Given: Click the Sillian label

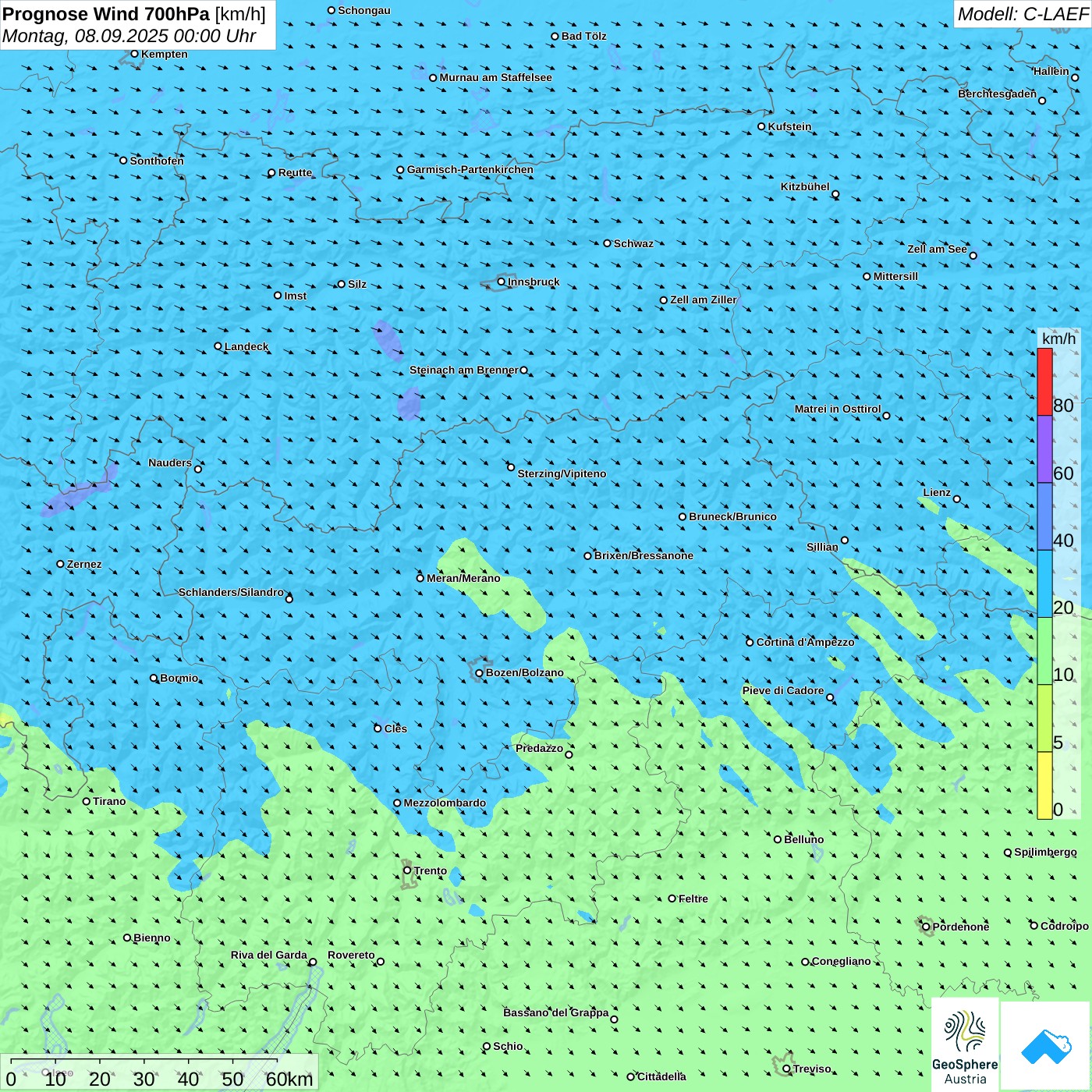Looking at the screenshot, I should click(x=822, y=547).
